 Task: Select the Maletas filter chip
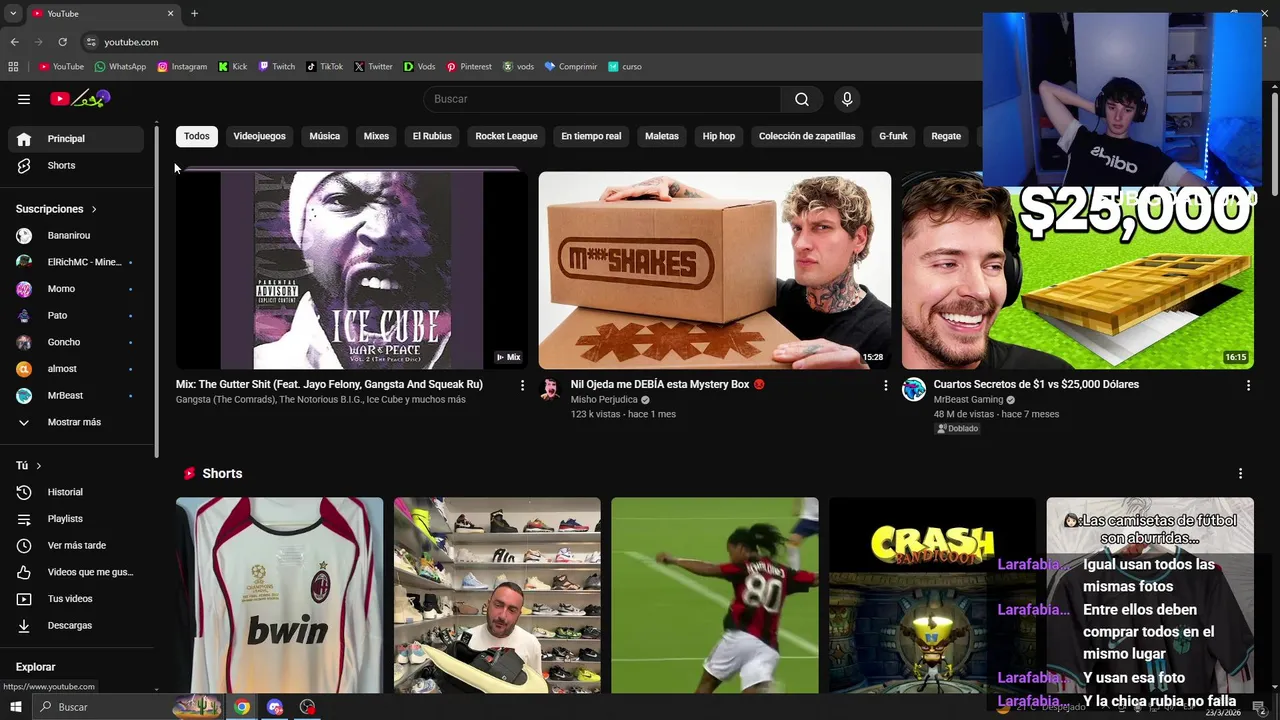point(662,136)
